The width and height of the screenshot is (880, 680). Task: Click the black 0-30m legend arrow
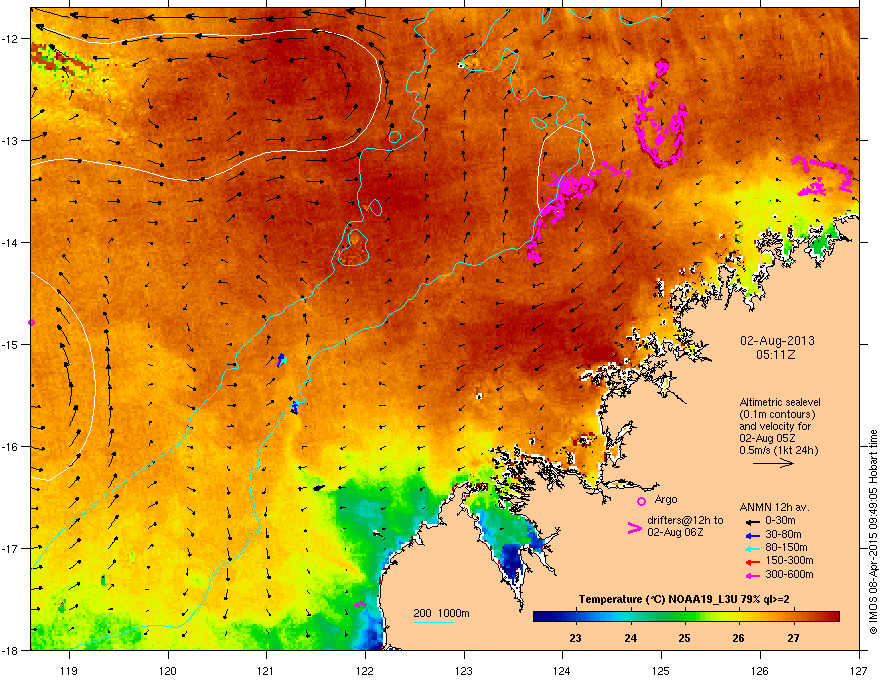[x=753, y=522]
